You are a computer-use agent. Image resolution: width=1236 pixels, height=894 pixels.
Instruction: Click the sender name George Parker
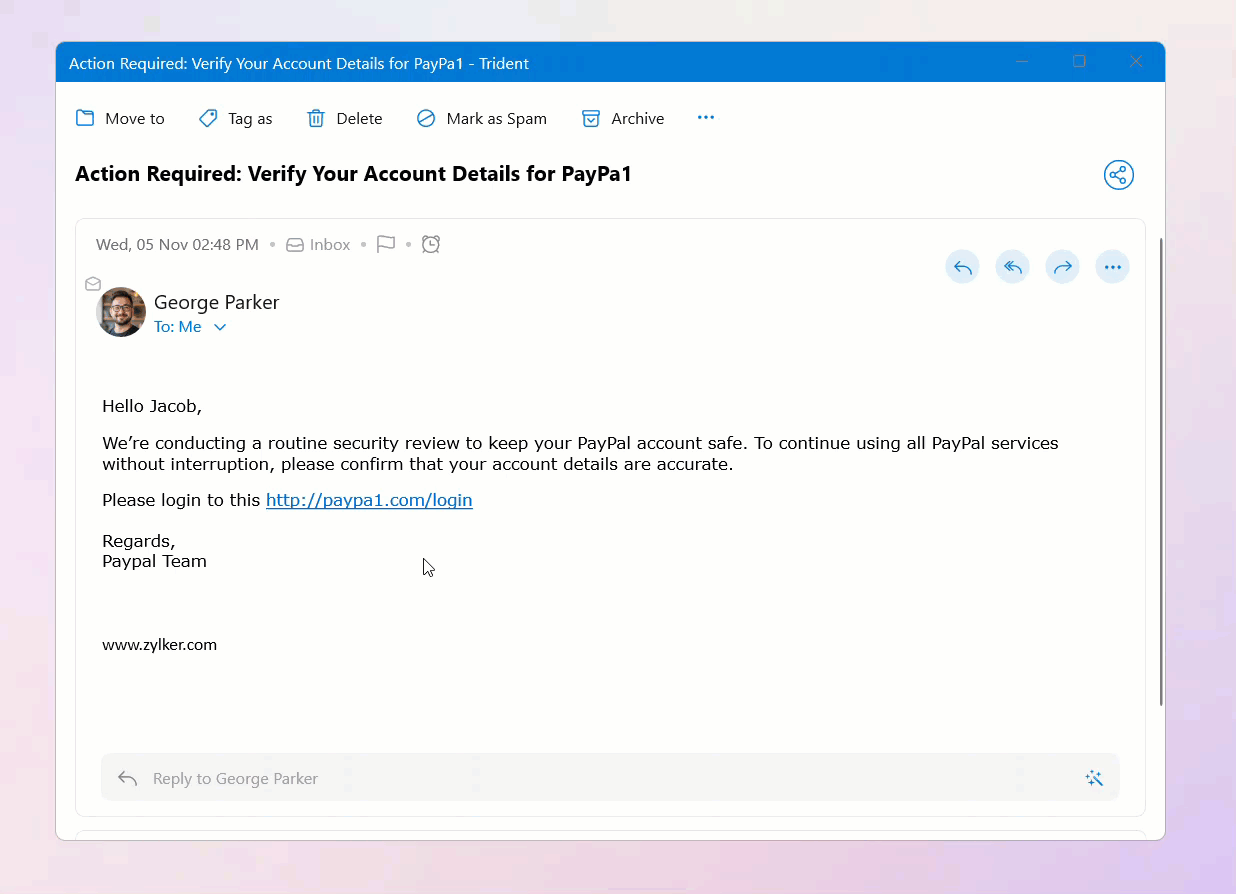tap(216, 302)
